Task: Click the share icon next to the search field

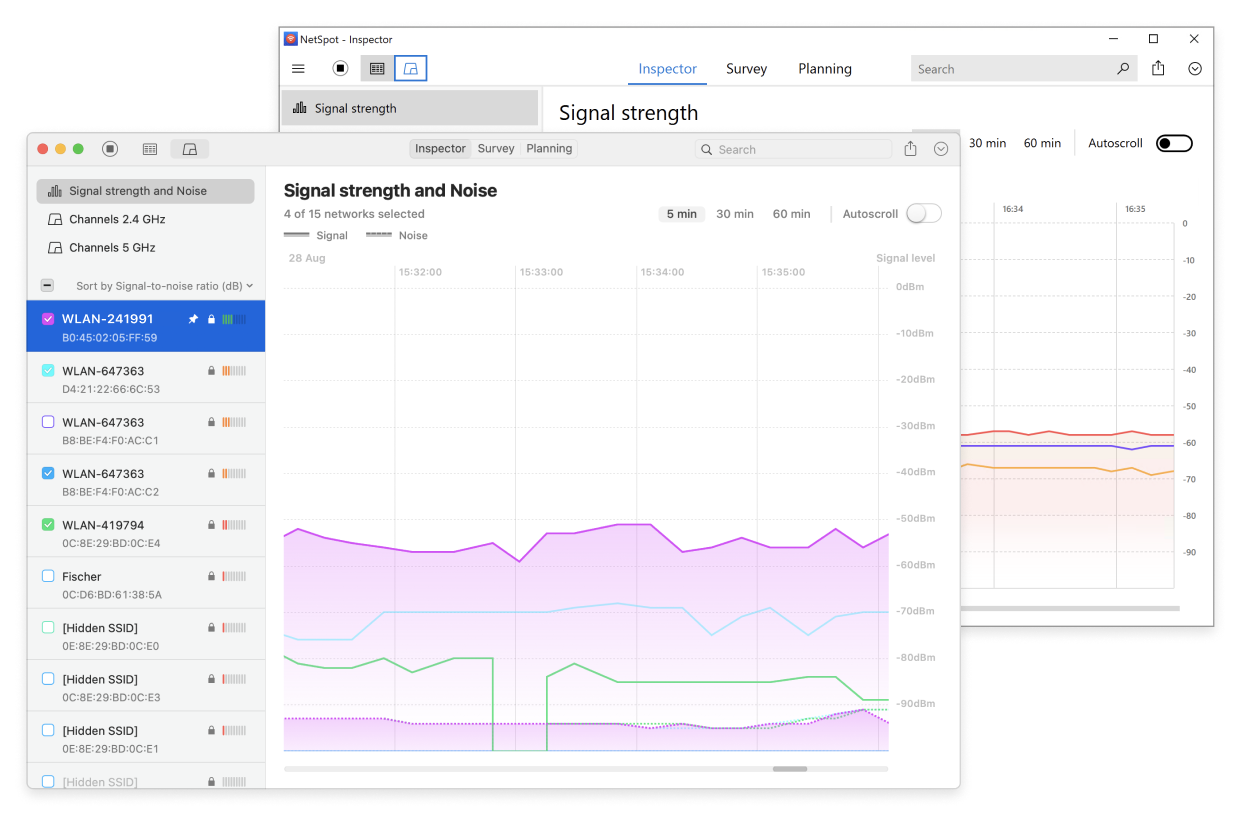Action: click(x=910, y=148)
